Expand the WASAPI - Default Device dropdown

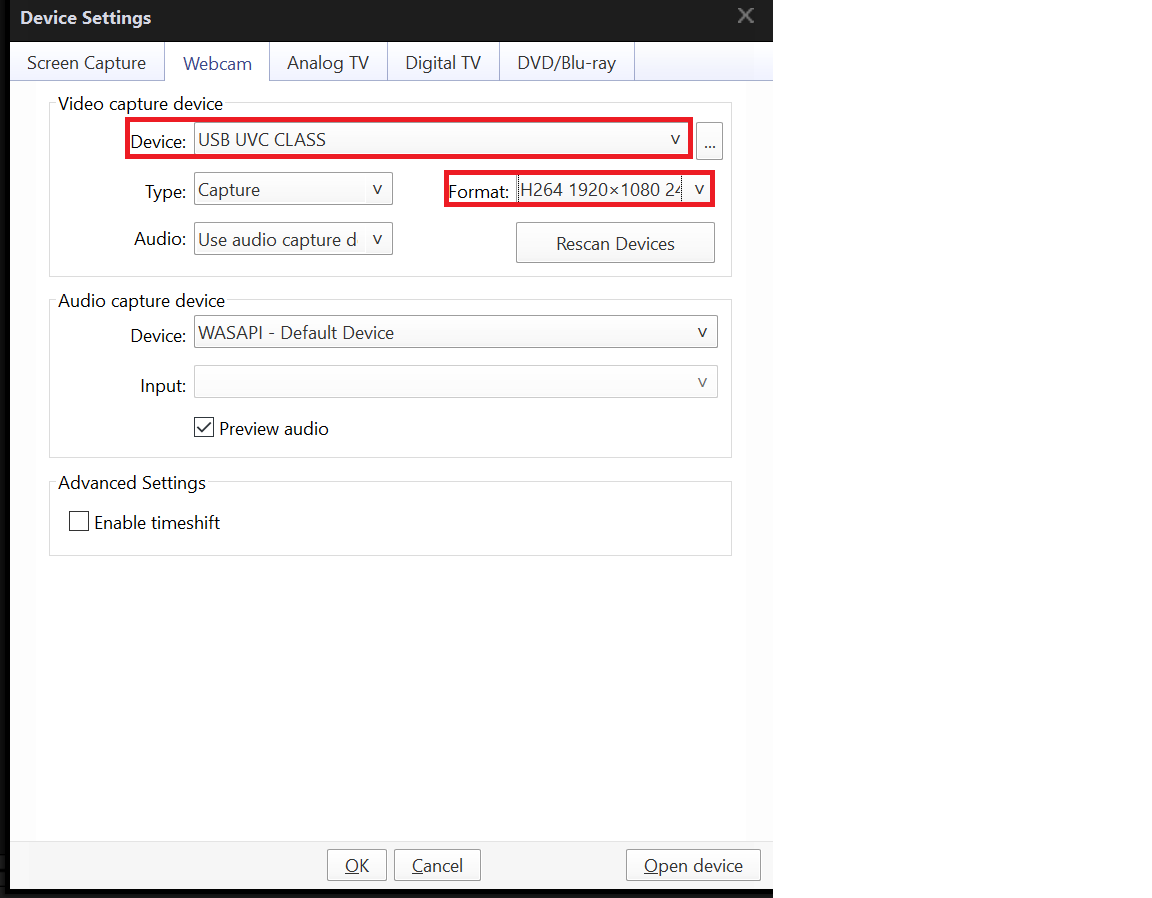[x=455, y=333]
